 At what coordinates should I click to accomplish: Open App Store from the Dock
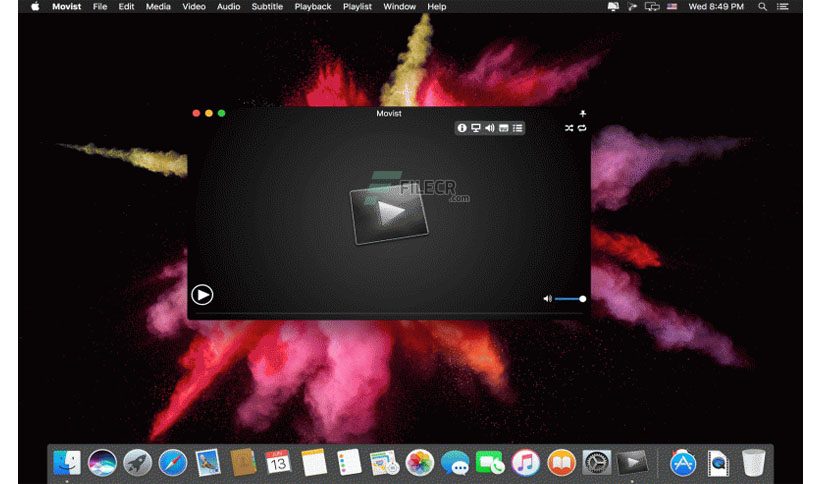click(683, 462)
